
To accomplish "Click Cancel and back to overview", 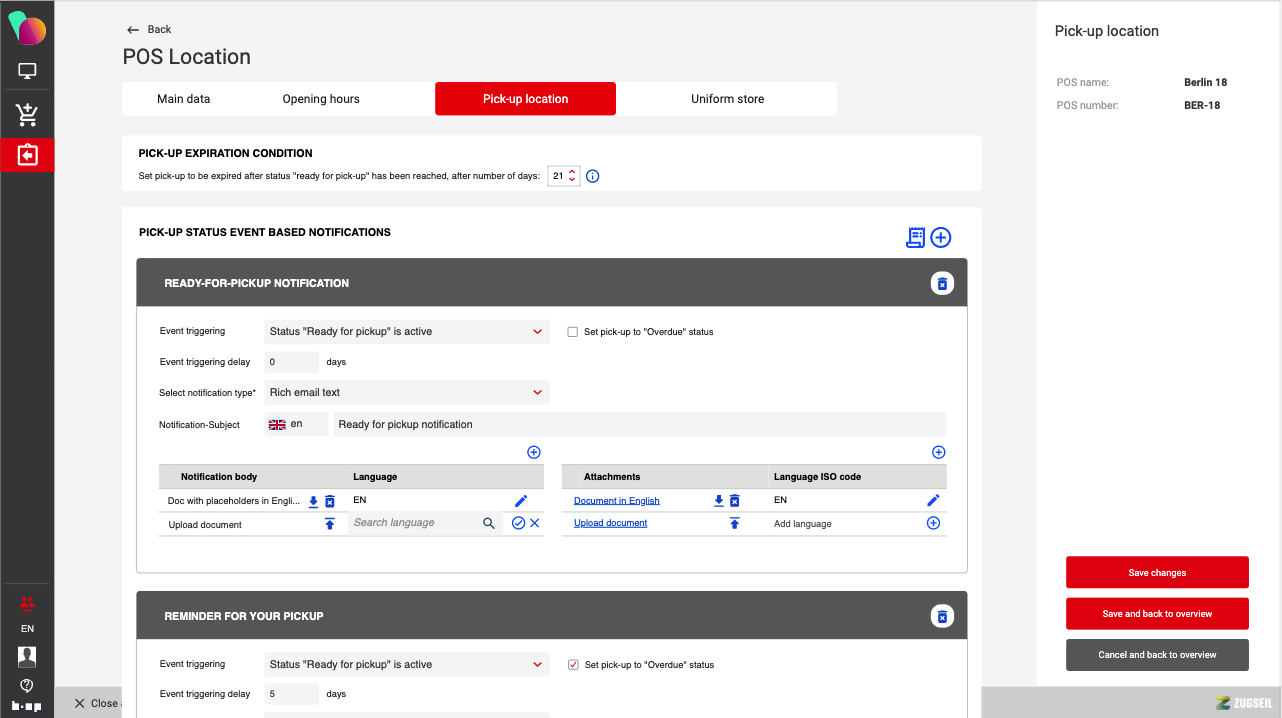I will 1157,655.
